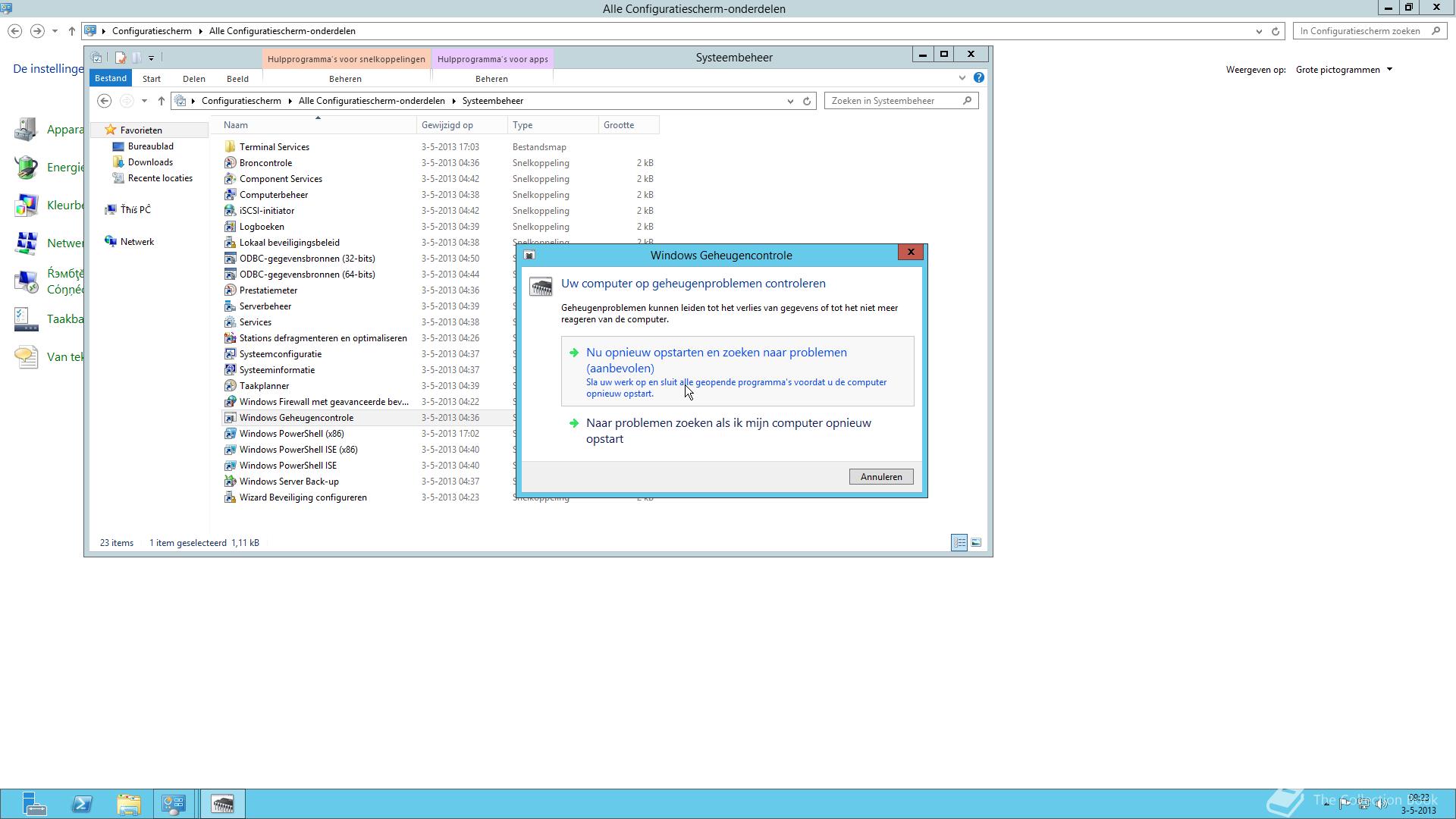Click the Computerbeheer shortcut icon
The width and height of the screenshot is (1456, 819).
[230, 195]
